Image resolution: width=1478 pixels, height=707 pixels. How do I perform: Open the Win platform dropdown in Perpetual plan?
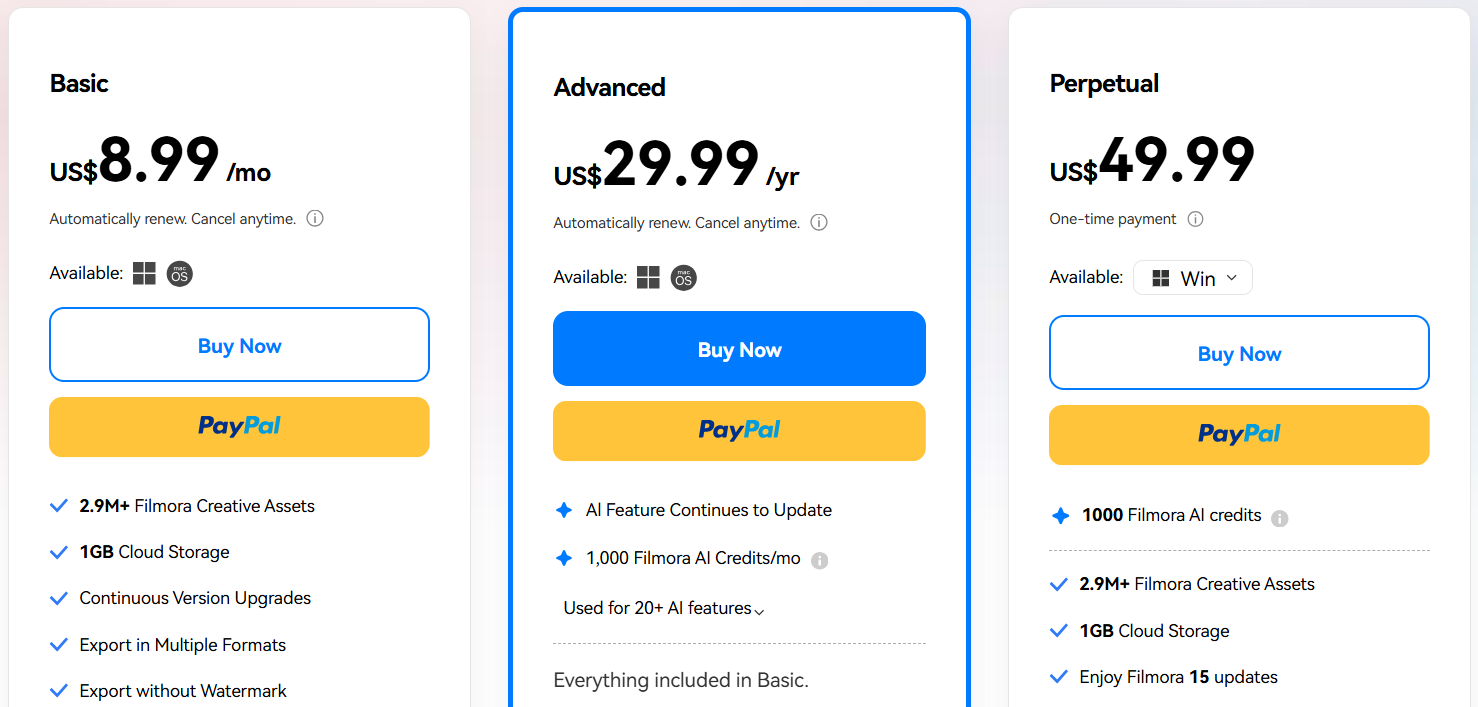pos(1192,277)
